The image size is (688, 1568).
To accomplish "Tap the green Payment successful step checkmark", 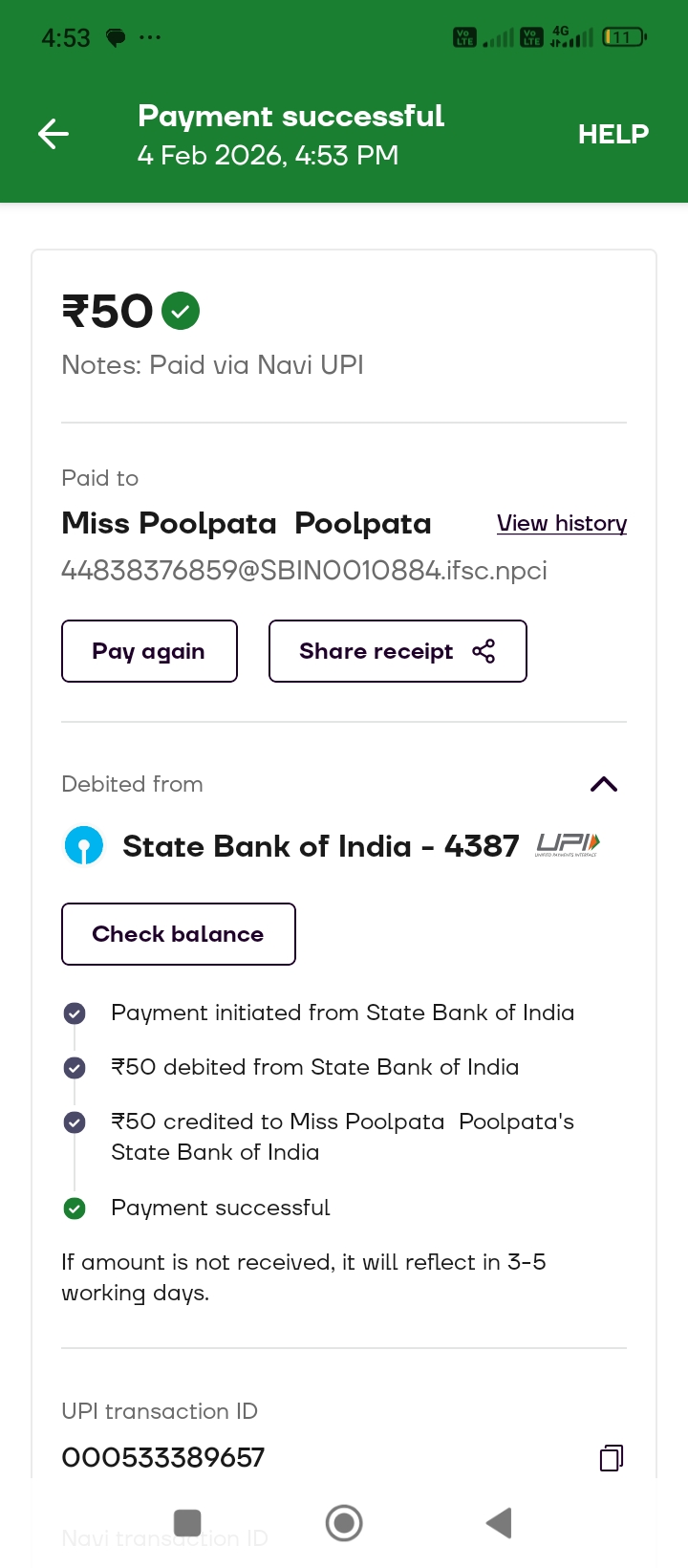I will (75, 1209).
